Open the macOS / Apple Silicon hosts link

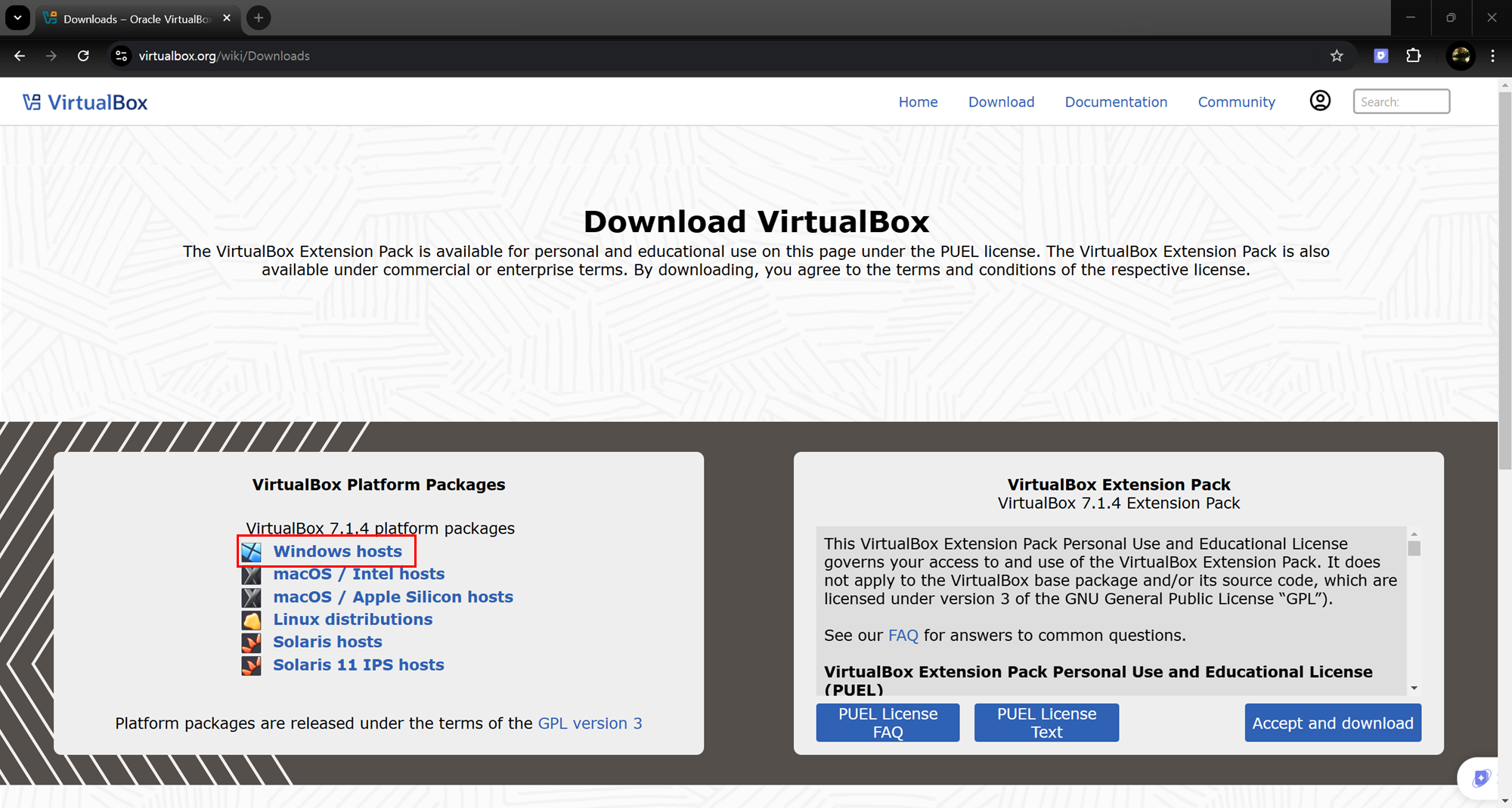tap(392, 596)
